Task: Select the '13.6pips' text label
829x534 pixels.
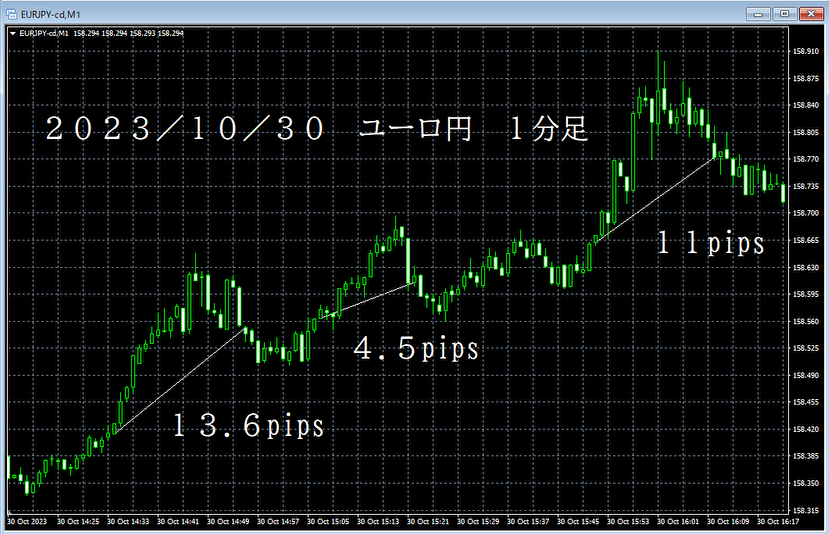Action: [x=248, y=426]
